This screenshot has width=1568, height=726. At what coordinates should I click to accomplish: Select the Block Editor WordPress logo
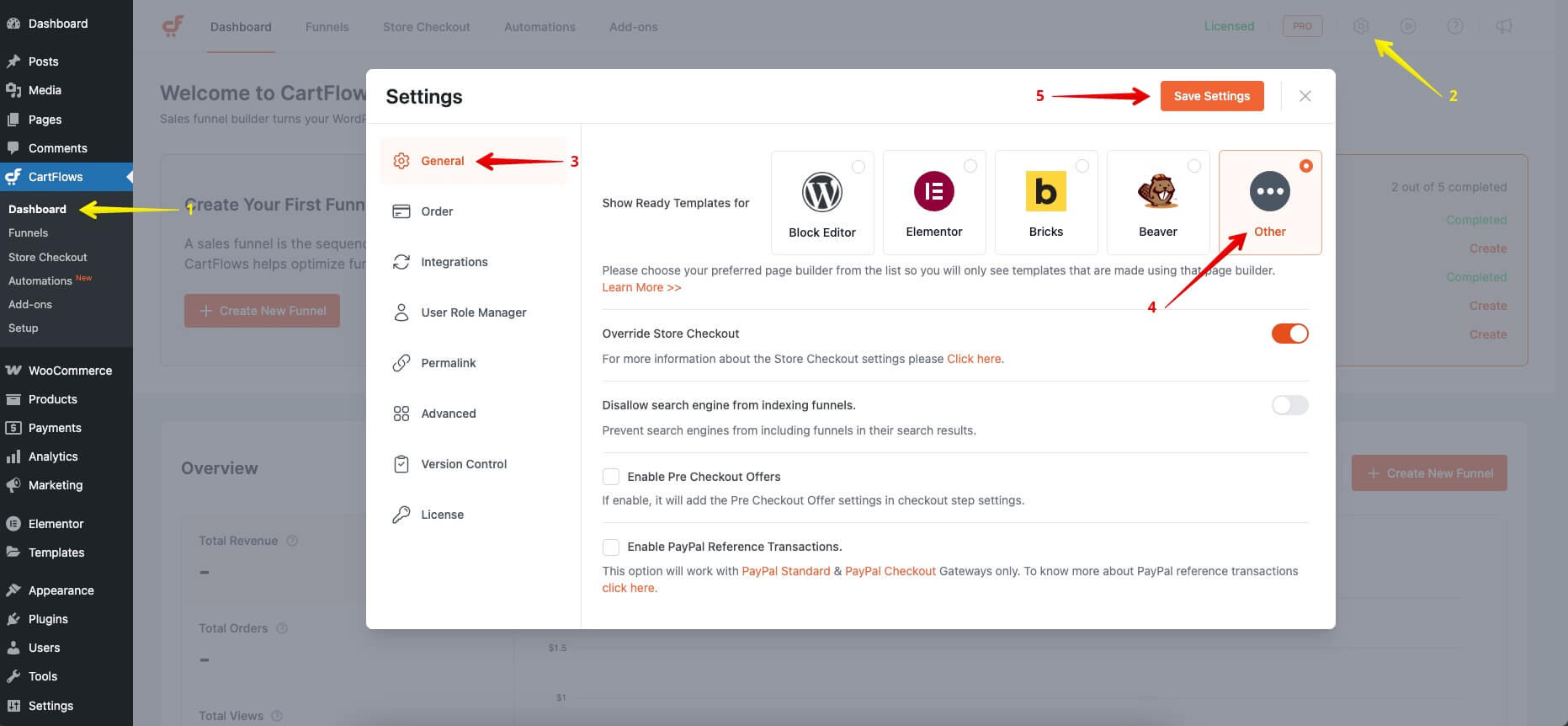pyautogui.click(x=822, y=192)
